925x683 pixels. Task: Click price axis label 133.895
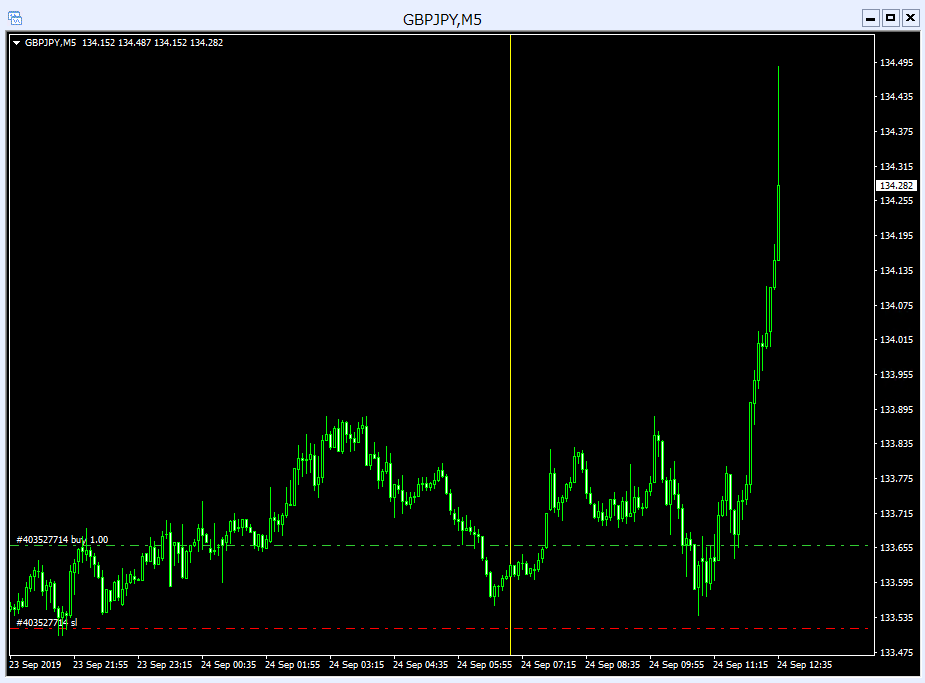click(896, 409)
